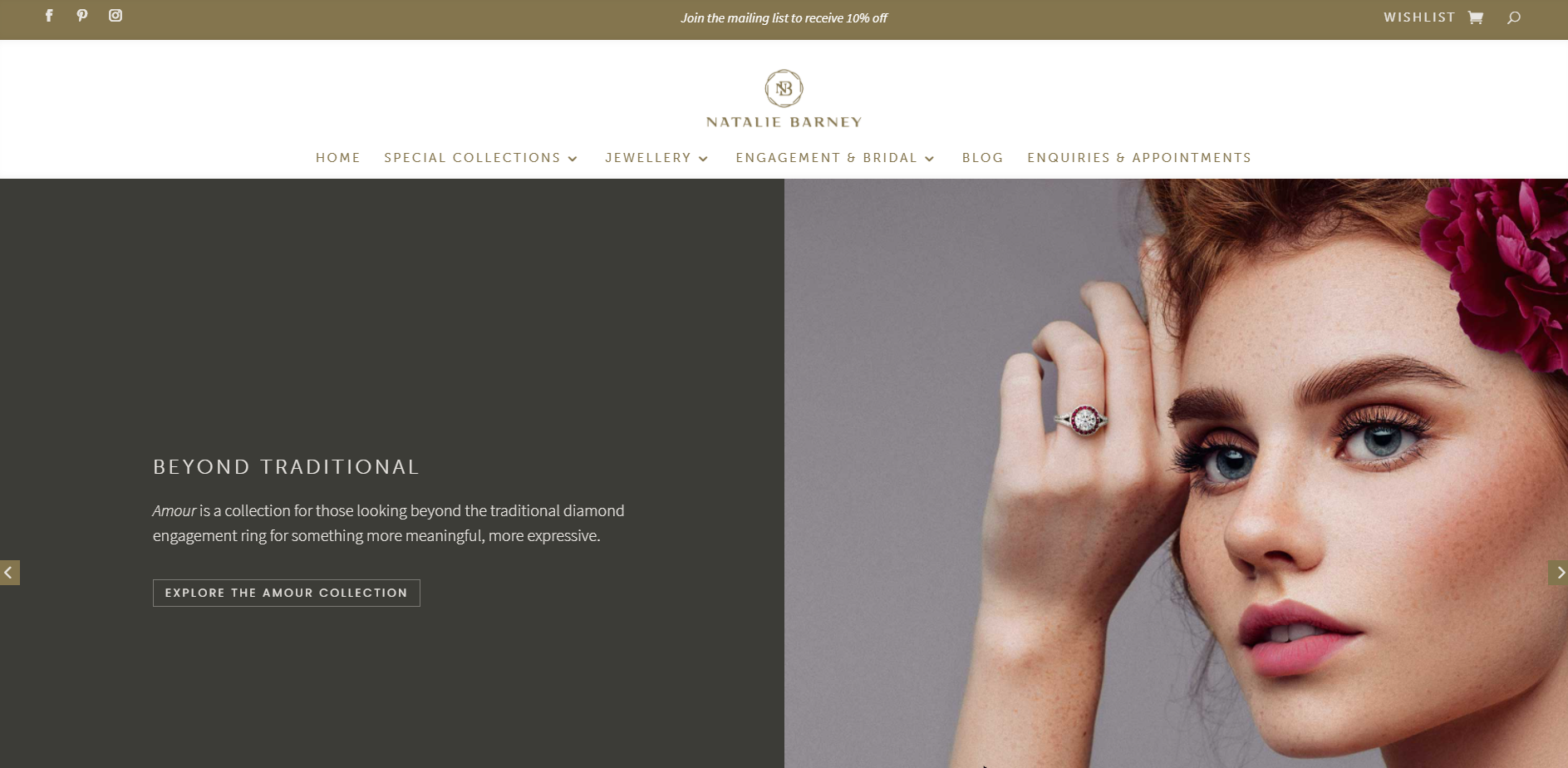Advance to next slide arrow
The image size is (1568, 768).
point(1559,573)
